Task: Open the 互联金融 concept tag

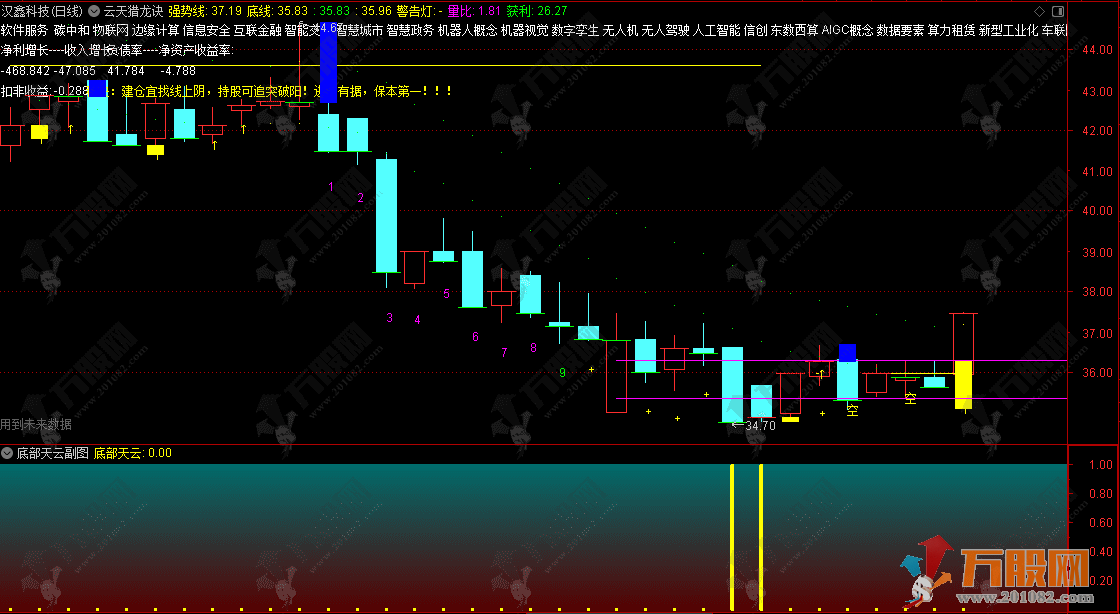Action: click(x=257, y=30)
